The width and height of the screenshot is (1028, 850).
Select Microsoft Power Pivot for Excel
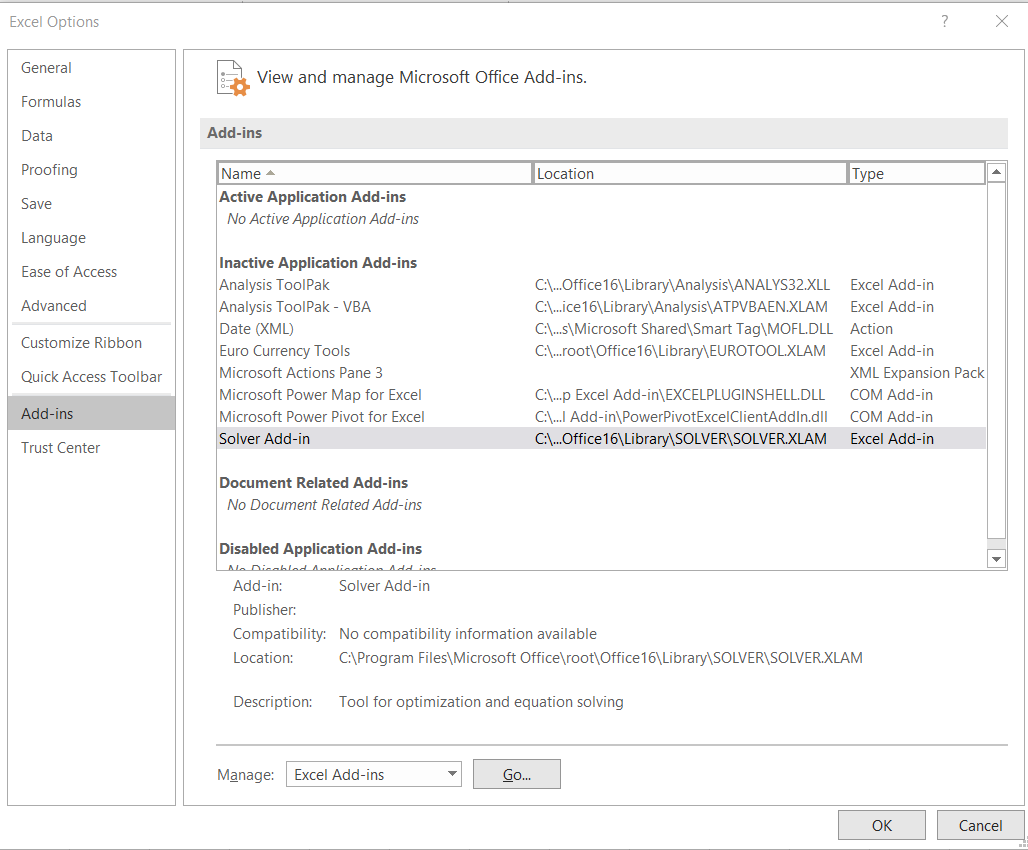322,417
